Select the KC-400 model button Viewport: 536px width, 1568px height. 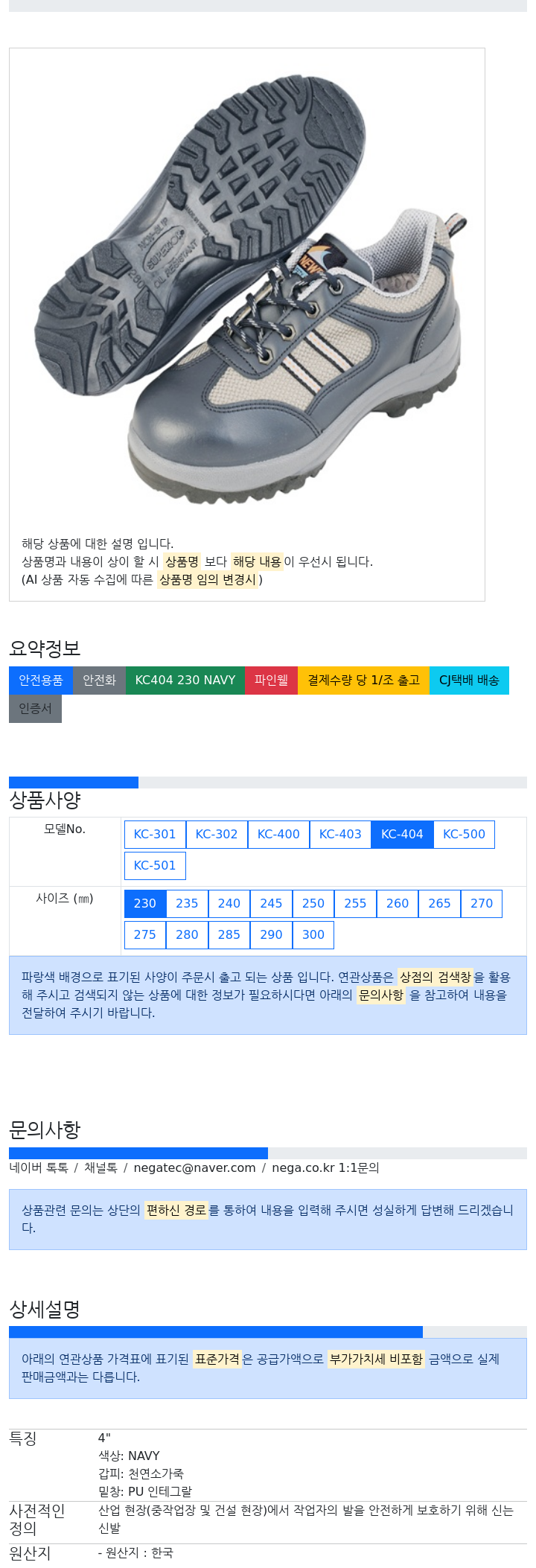click(278, 835)
